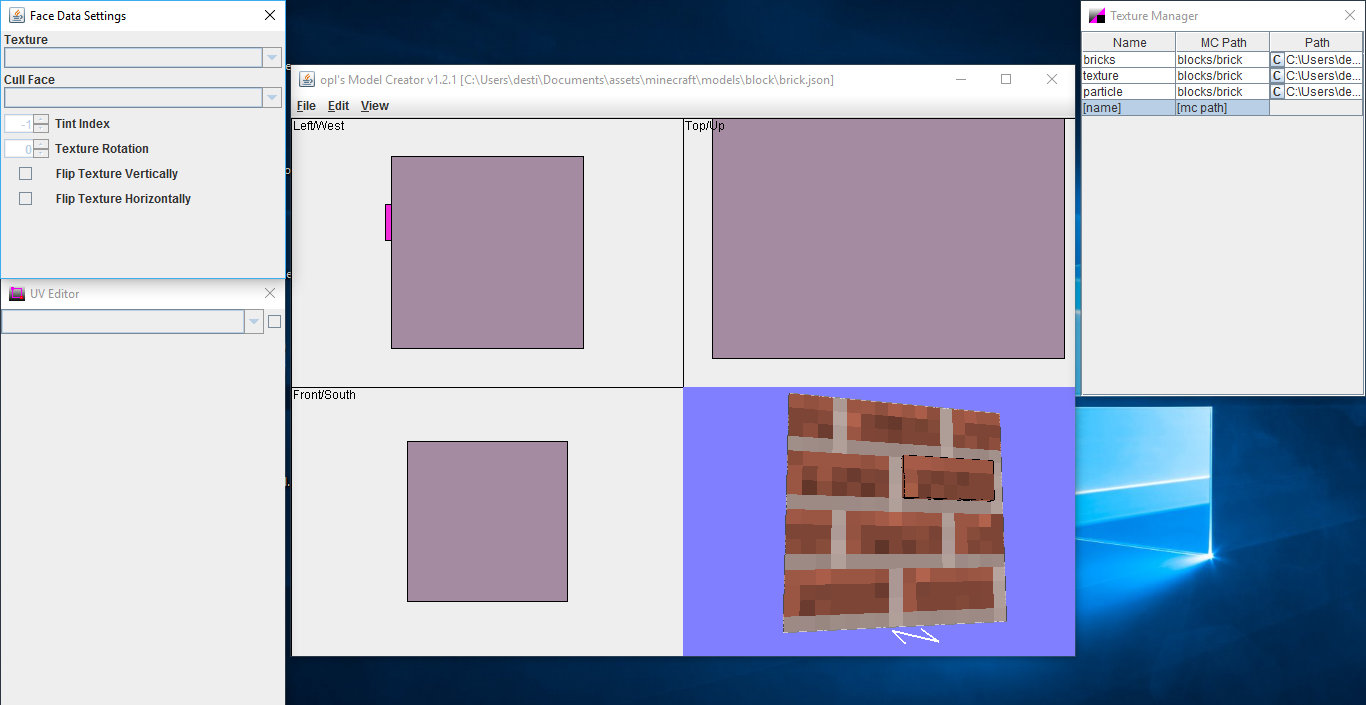Open the Edit menu

pyautogui.click(x=338, y=105)
